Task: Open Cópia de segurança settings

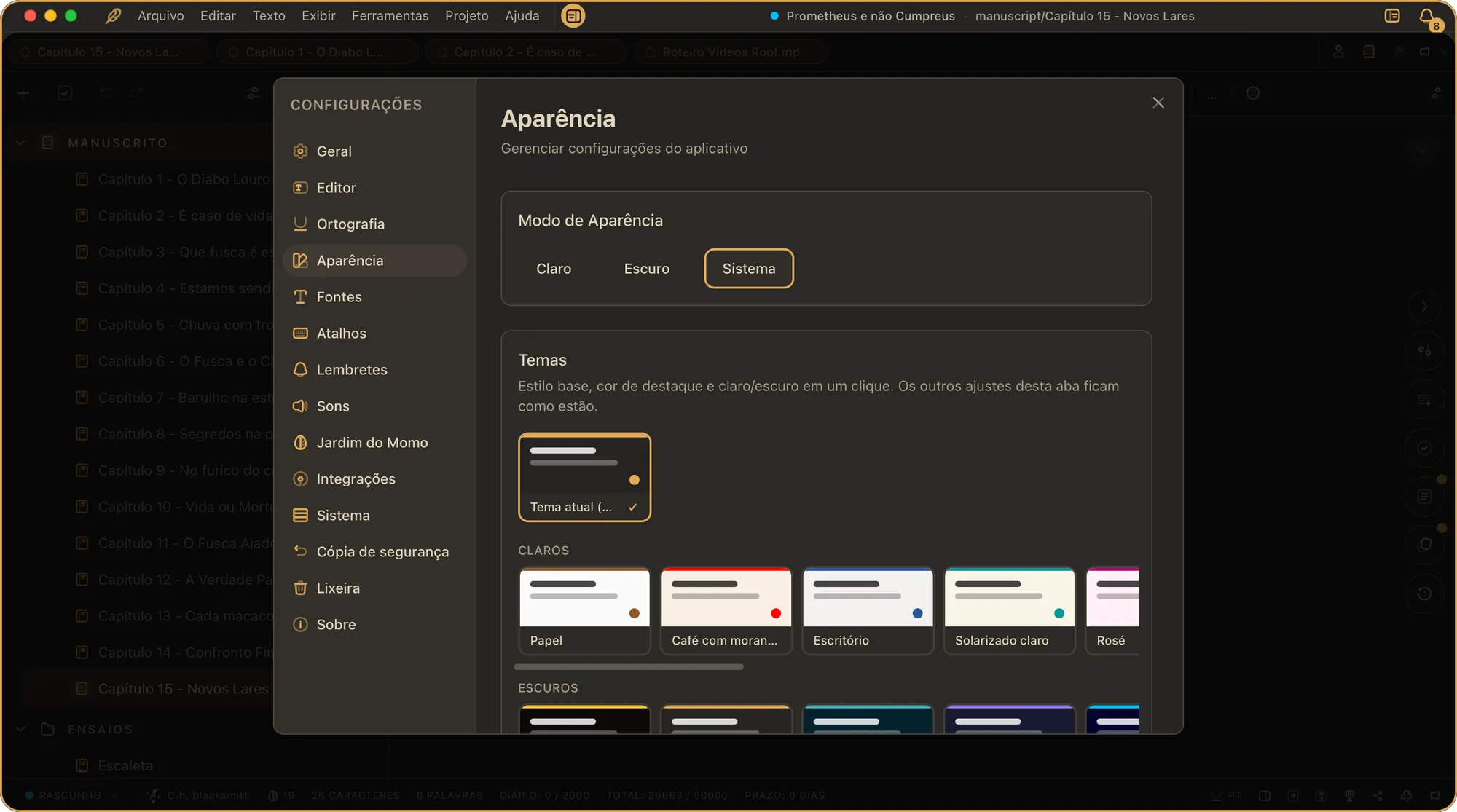Action: pos(374,552)
